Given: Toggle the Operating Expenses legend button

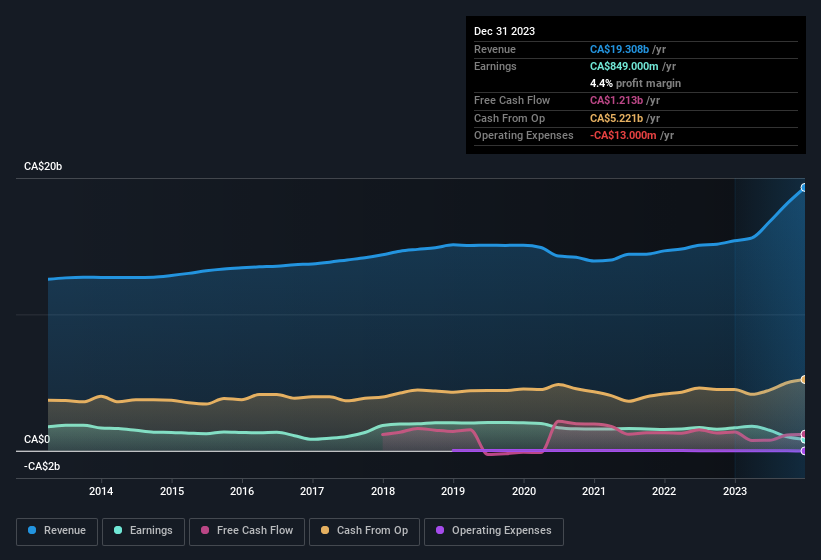Looking at the screenshot, I should 494,531.
